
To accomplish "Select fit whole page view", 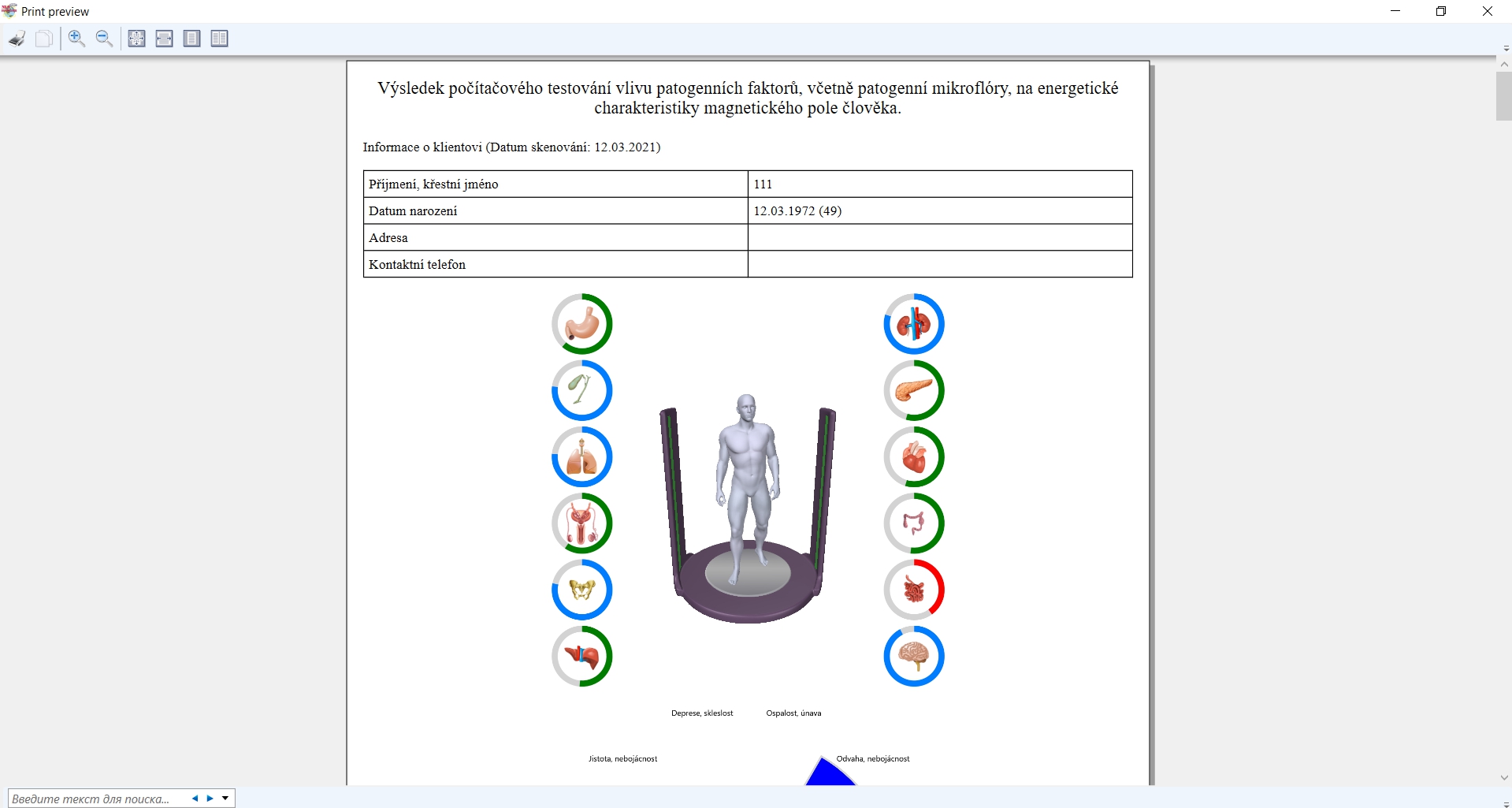I will 136,39.
